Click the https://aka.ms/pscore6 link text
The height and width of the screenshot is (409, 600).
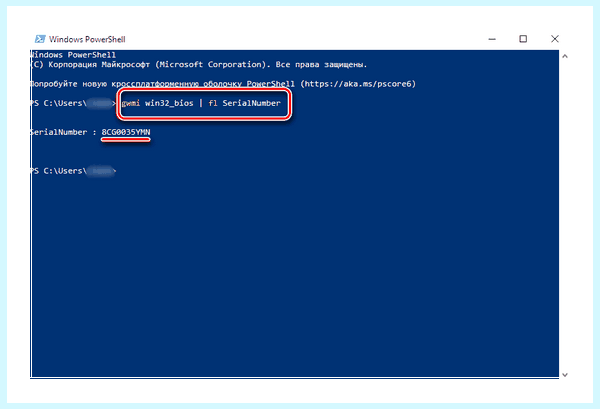pyautogui.click(x=358, y=84)
